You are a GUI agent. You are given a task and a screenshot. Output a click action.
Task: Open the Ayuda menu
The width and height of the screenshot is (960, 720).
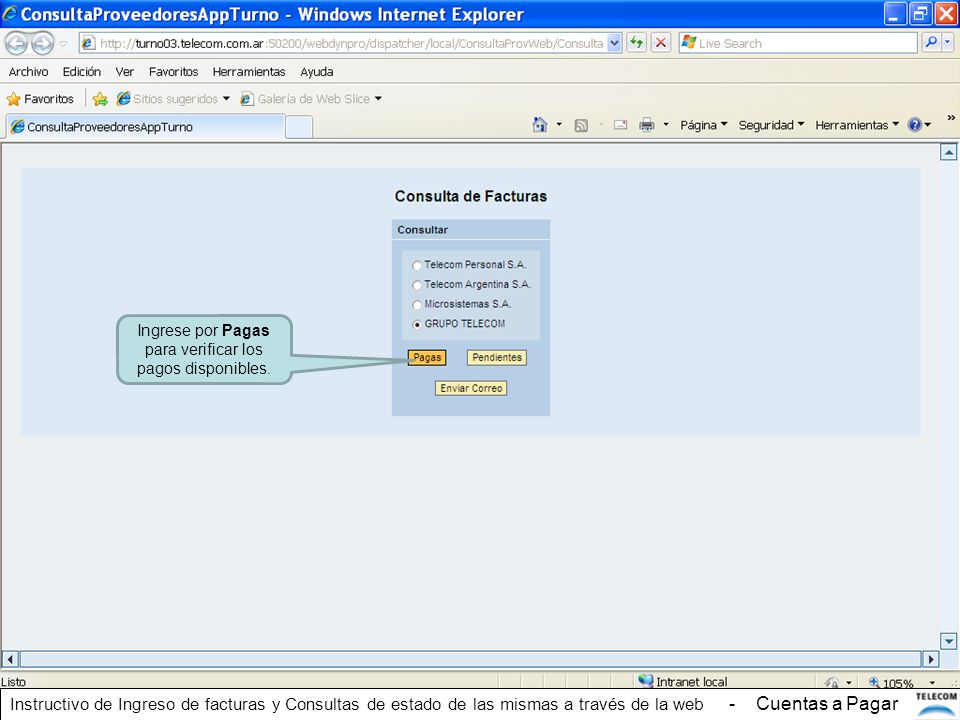[x=317, y=72]
